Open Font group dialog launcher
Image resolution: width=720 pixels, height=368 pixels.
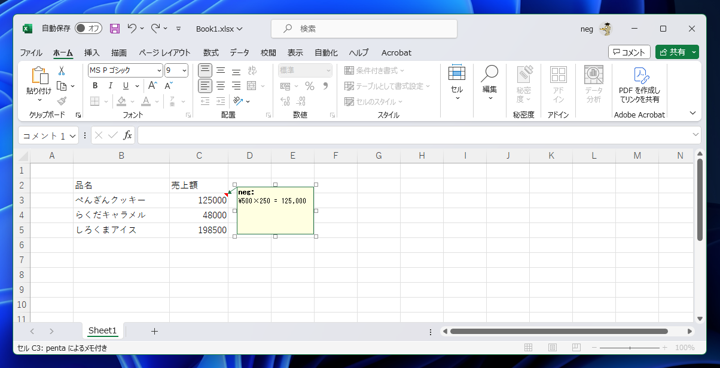click(x=188, y=115)
